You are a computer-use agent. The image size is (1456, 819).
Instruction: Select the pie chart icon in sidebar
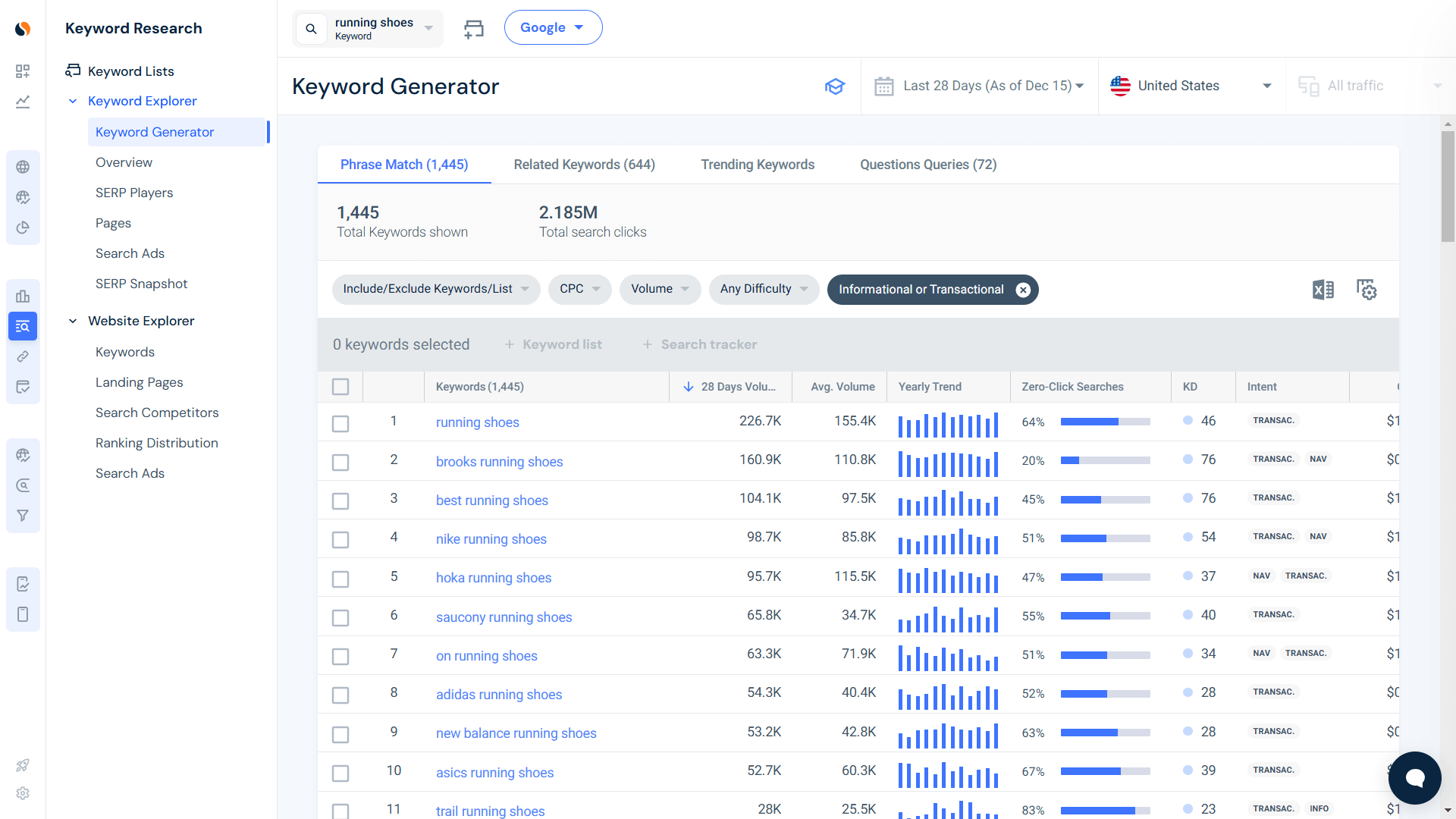point(23,227)
